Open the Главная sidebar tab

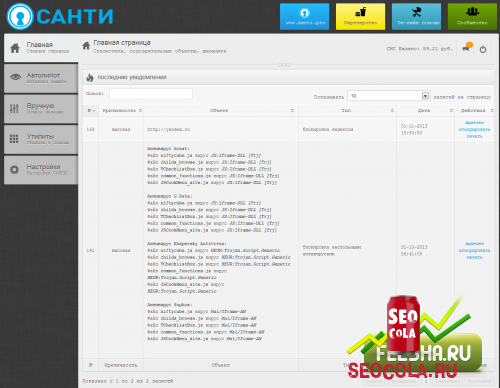point(41,48)
